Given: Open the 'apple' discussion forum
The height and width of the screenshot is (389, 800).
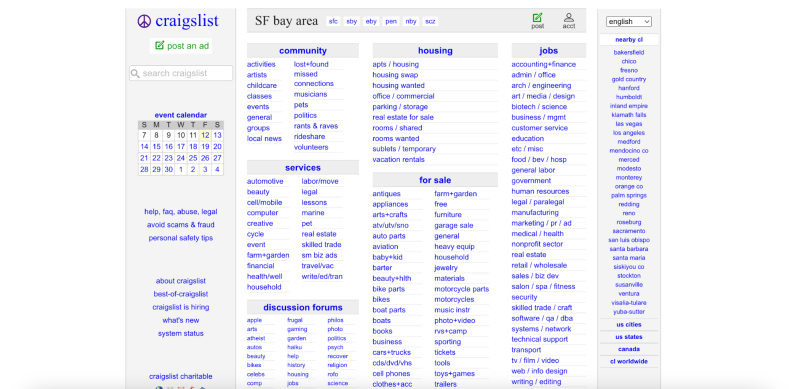Looking at the screenshot, I should pyautogui.click(x=254, y=321).
